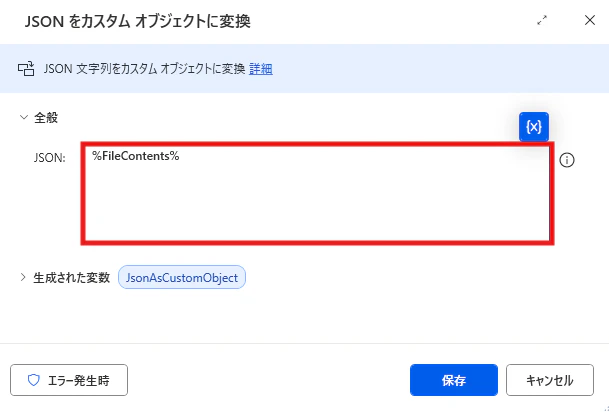Cancel the dialog with キャンセル

coord(550,380)
